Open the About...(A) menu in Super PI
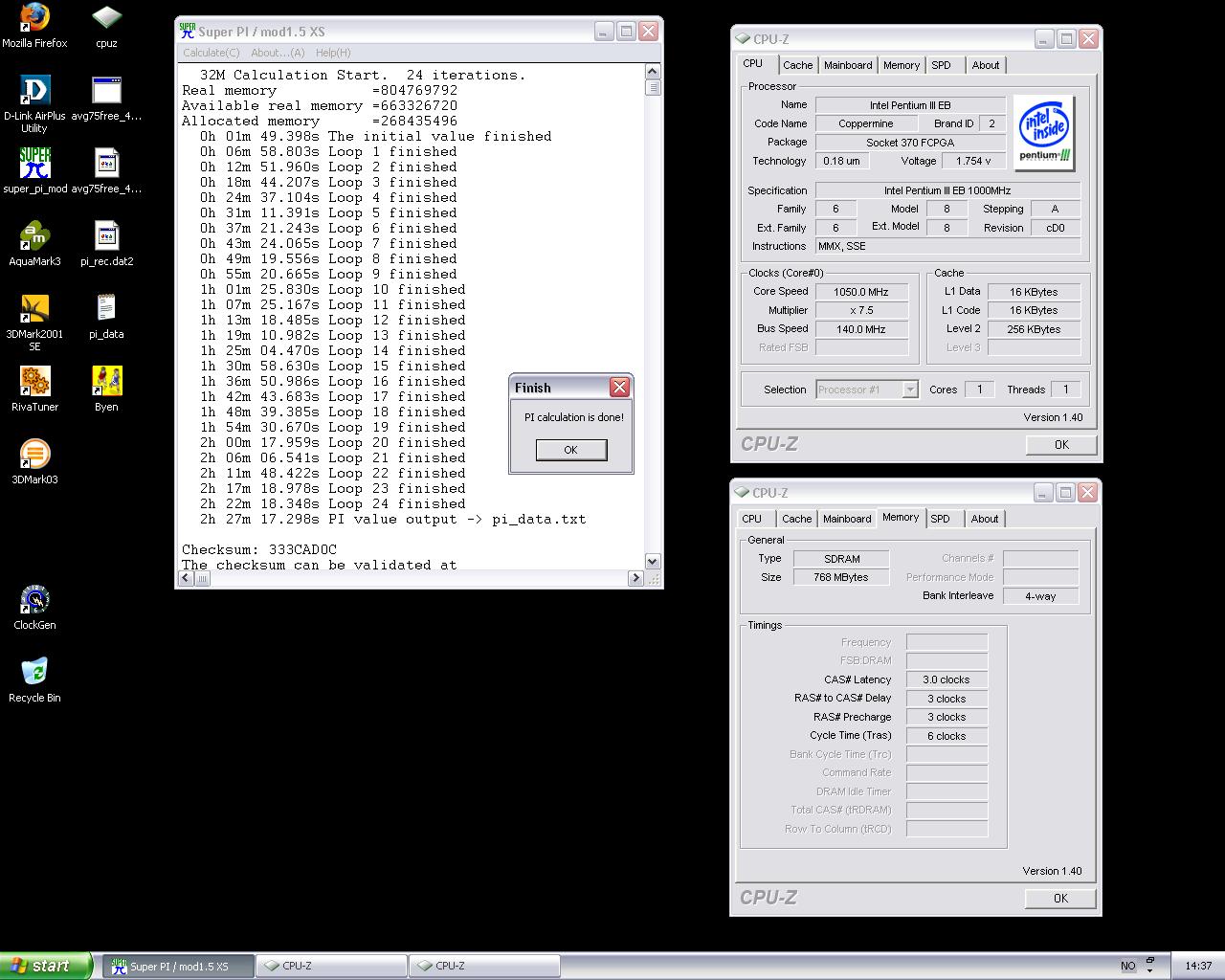 tap(278, 53)
